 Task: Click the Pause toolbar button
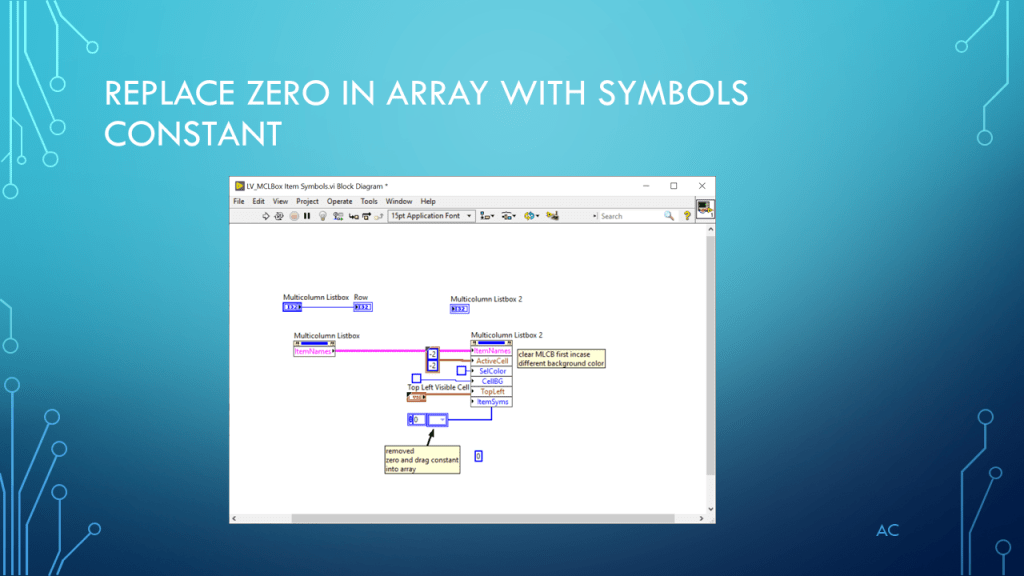307,216
